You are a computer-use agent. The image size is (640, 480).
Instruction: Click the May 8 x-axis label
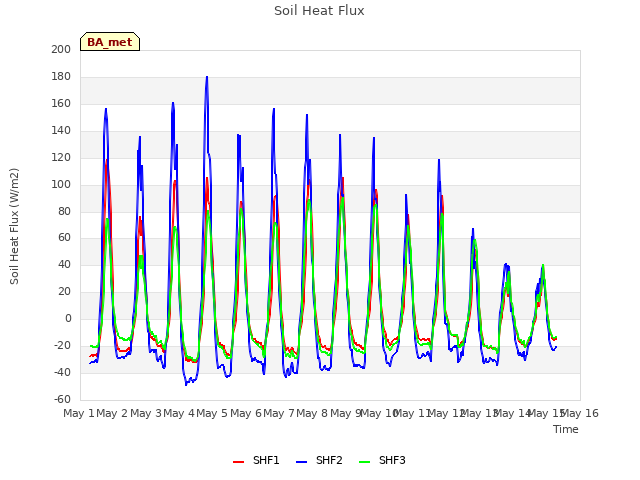312,413
